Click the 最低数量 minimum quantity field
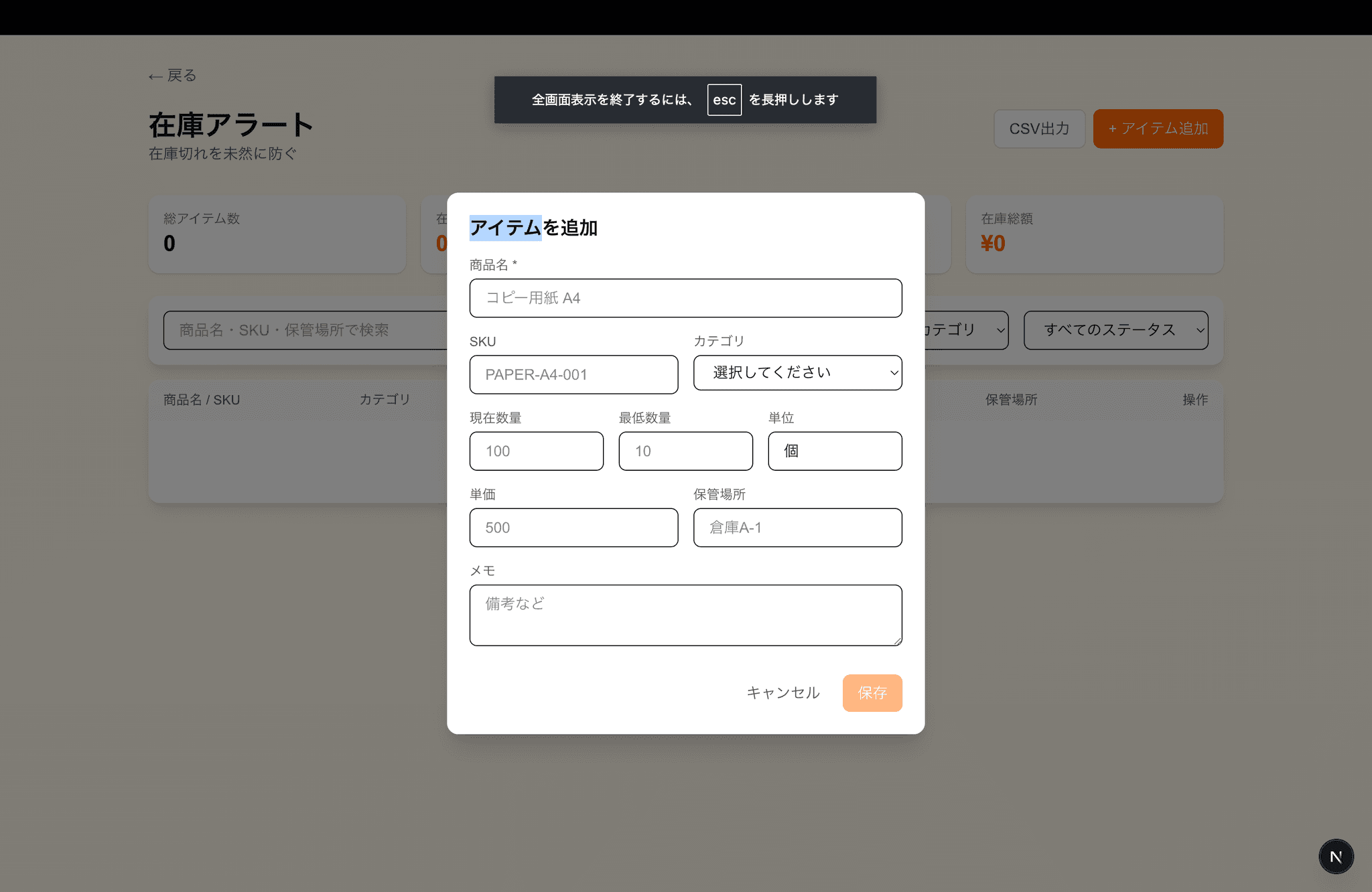 tap(685, 451)
